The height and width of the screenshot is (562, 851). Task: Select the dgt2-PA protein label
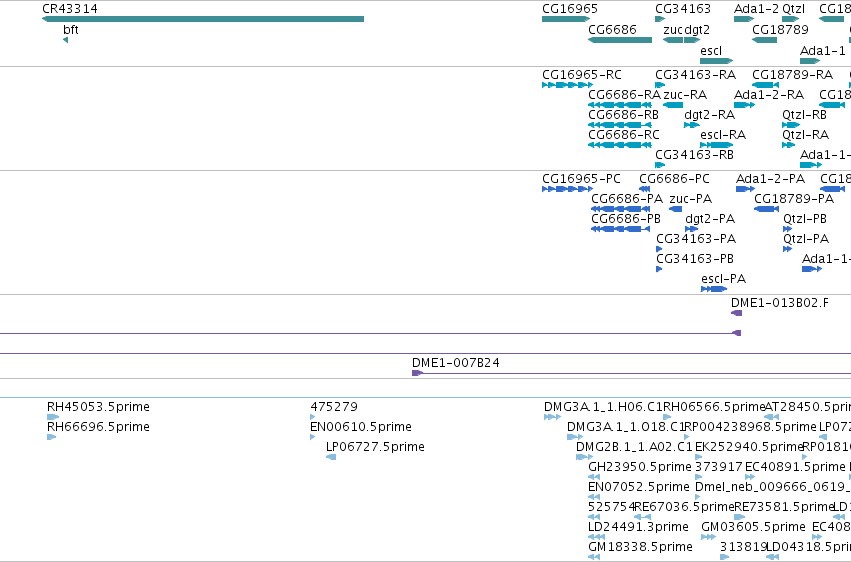710,219
